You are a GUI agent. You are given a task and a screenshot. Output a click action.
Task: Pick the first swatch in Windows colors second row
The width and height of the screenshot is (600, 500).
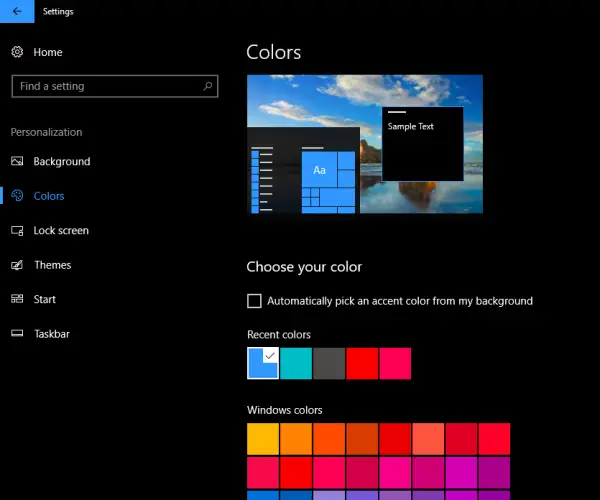(x=263, y=472)
